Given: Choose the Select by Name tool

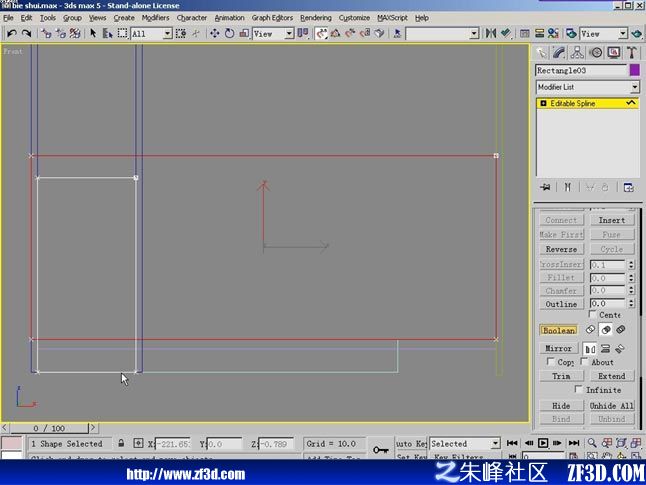Looking at the screenshot, I should click(108, 33).
